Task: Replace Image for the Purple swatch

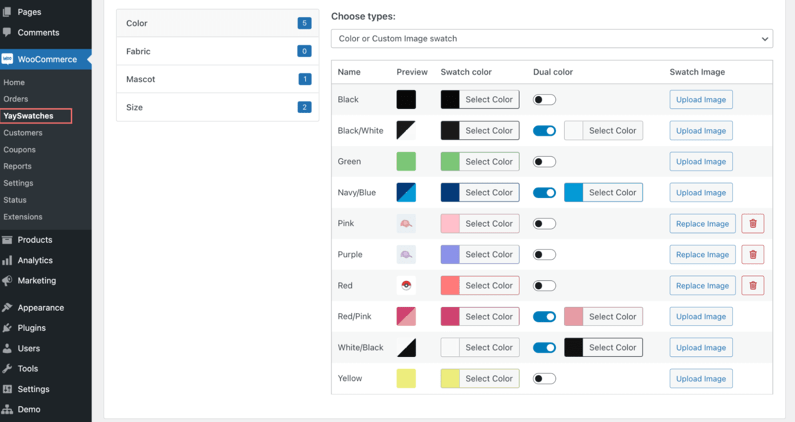Action: [702, 255]
